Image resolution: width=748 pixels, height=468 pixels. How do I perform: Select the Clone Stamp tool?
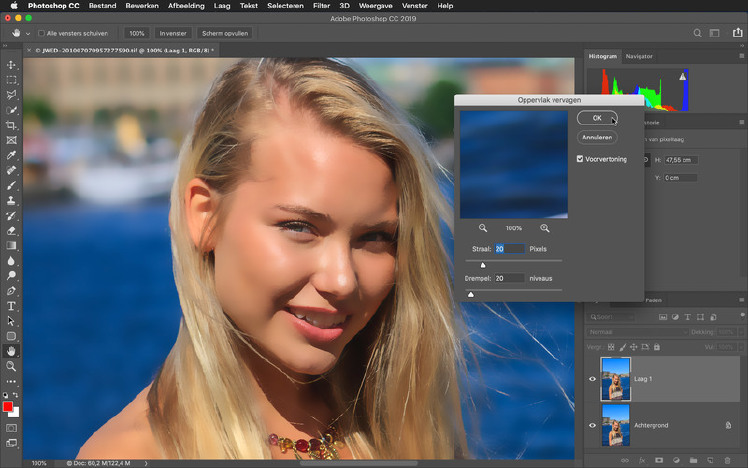[11, 200]
